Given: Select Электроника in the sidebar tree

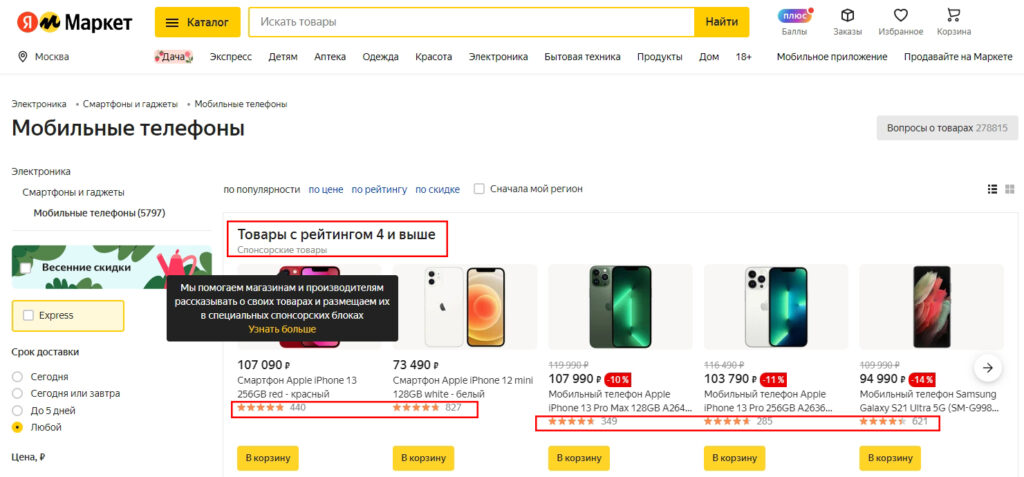Looking at the screenshot, I should tap(41, 171).
